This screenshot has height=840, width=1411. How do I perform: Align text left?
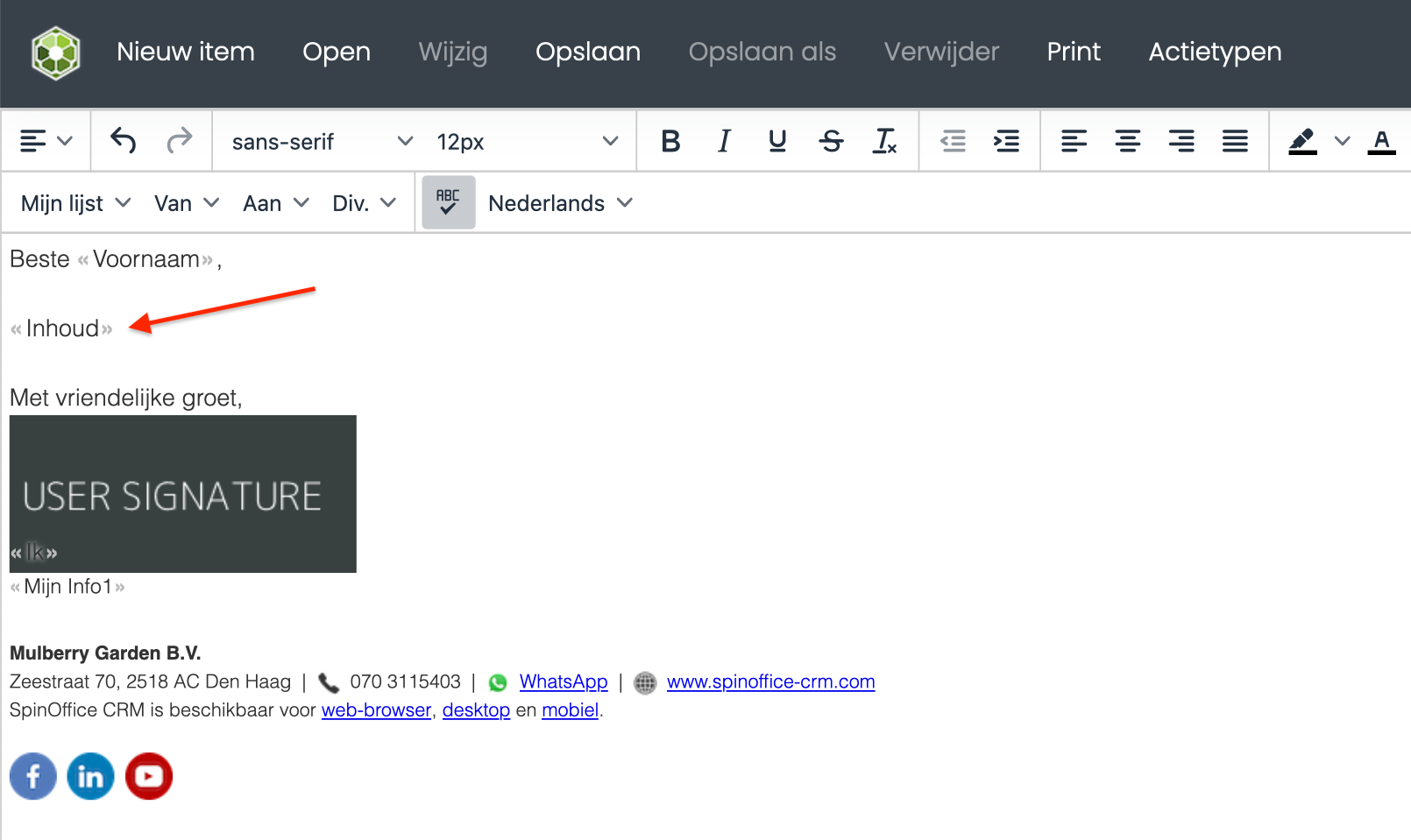[1074, 141]
